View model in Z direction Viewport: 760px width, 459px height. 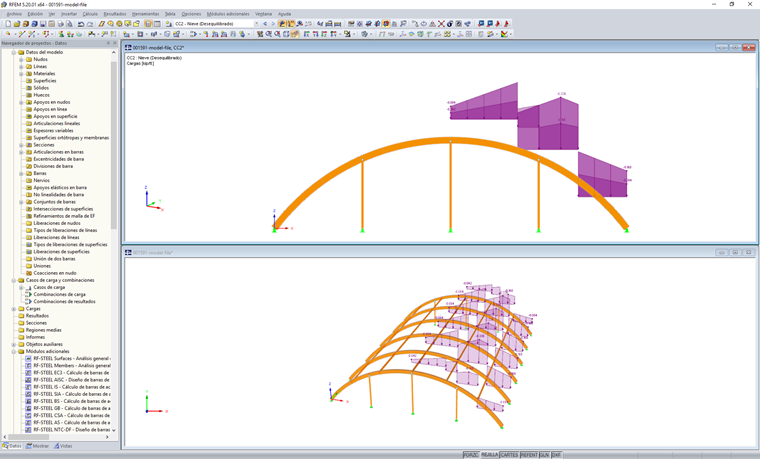[x=324, y=34]
